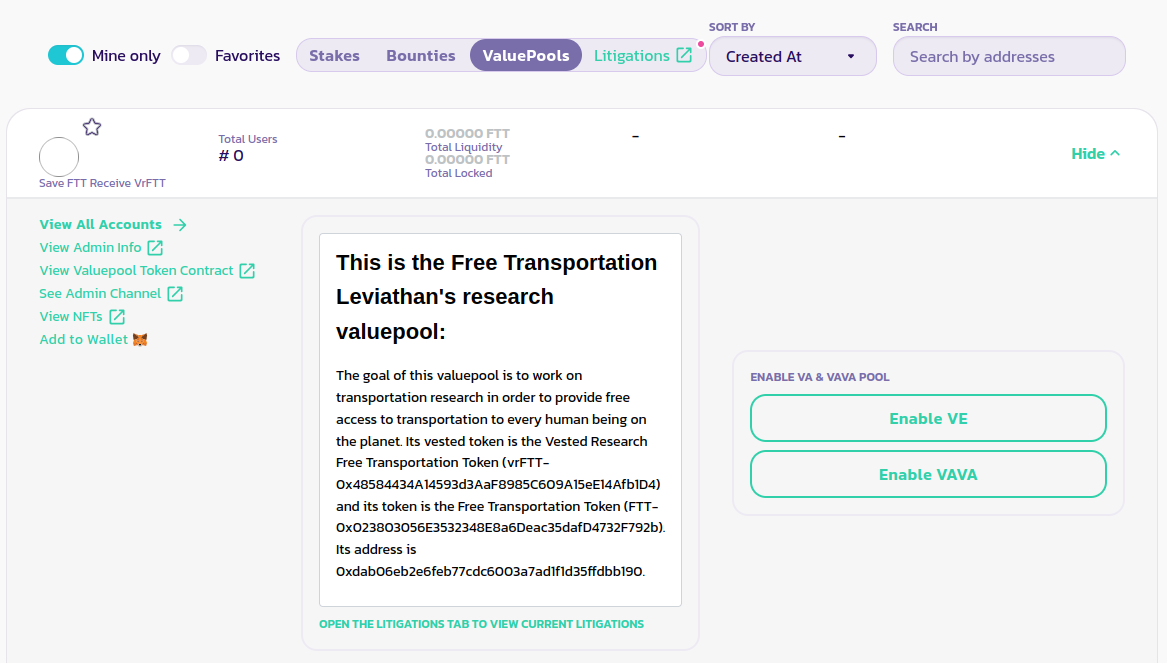The image size is (1167, 663).
Task: Enable the Favorites toggle
Action: pos(188,56)
